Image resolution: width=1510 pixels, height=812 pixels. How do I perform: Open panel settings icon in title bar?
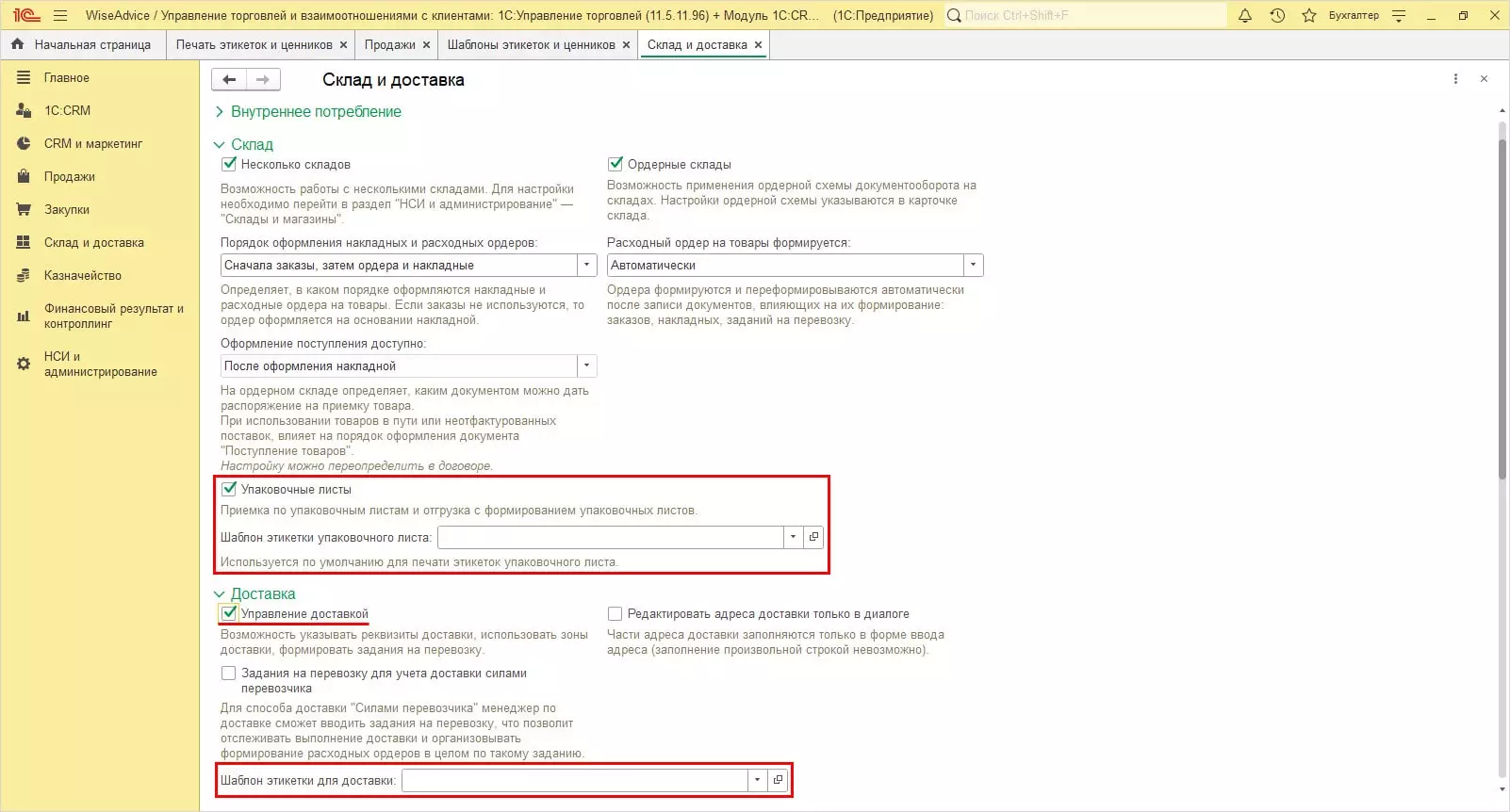tap(1399, 15)
